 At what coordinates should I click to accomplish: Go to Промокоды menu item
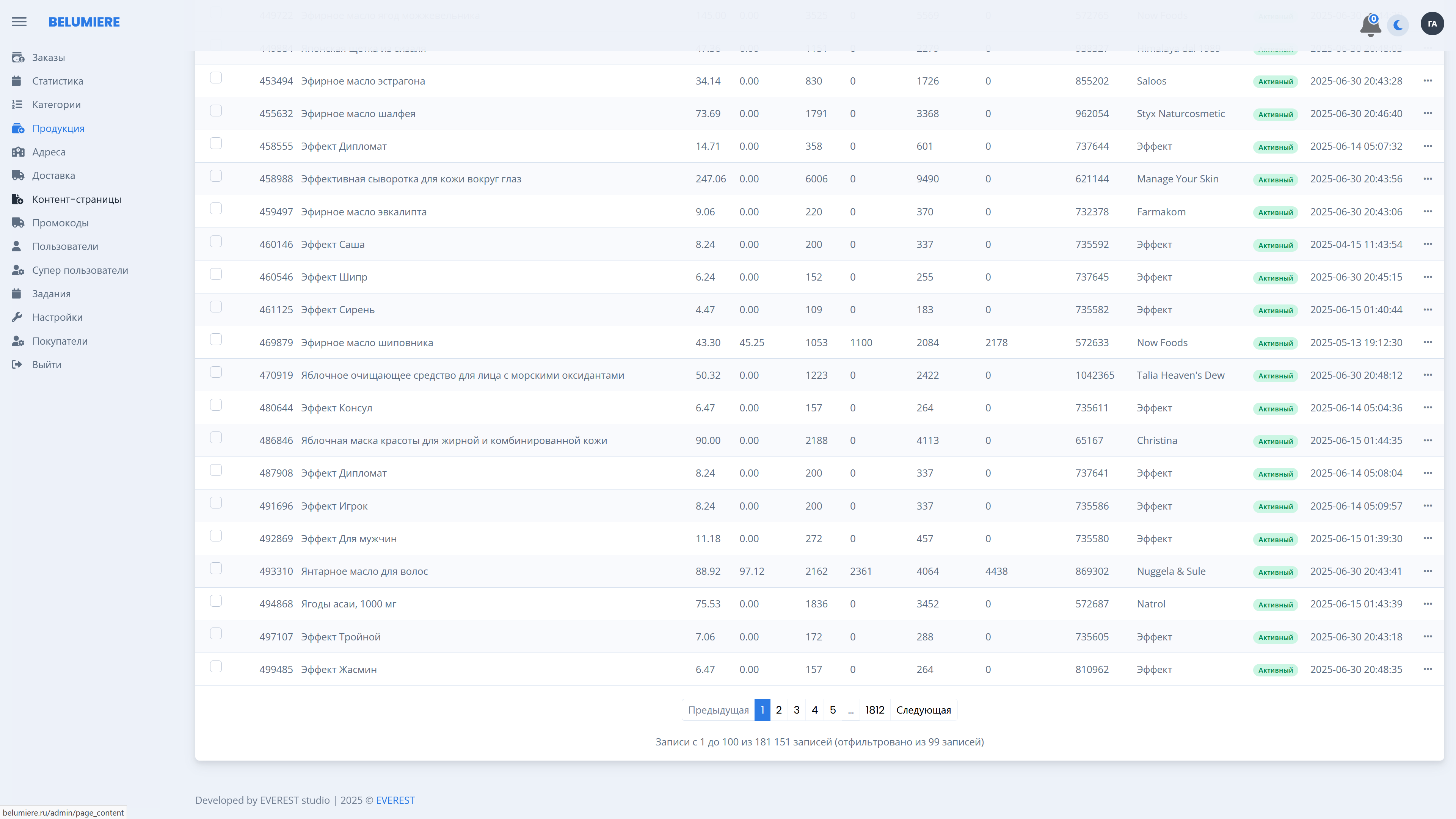pos(60,223)
